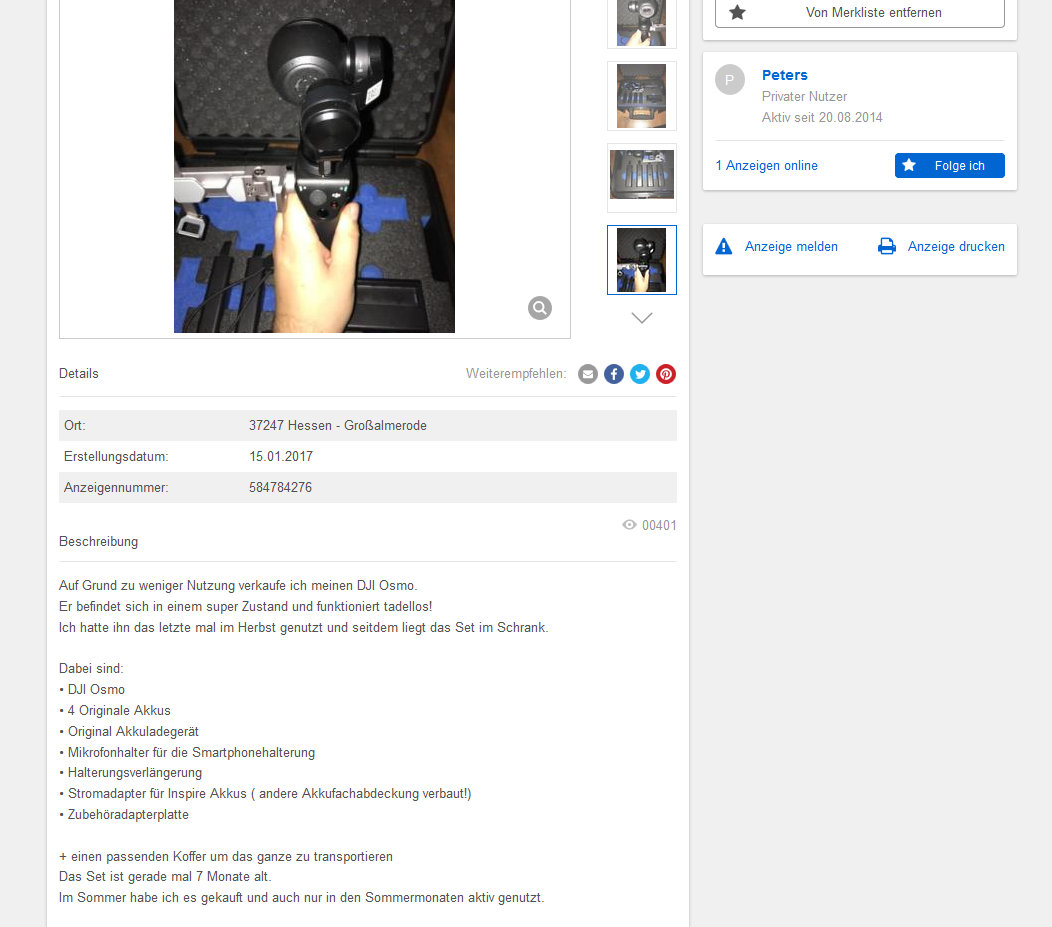Click the eye views counter icon
Viewport: 1052px width, 927px height.
(x=629, y=525)
